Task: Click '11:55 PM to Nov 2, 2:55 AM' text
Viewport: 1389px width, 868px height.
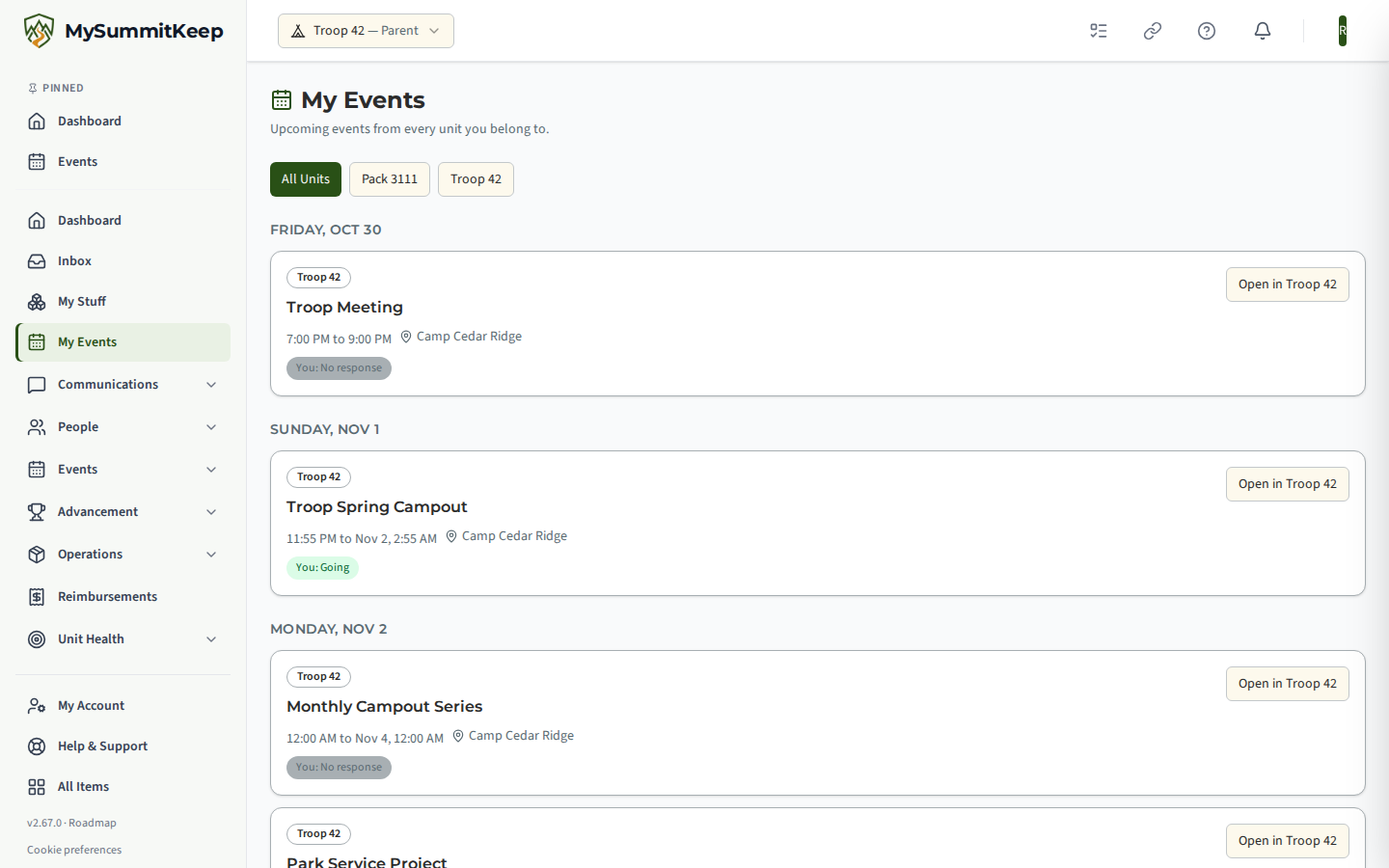Action: pos(362,539)
